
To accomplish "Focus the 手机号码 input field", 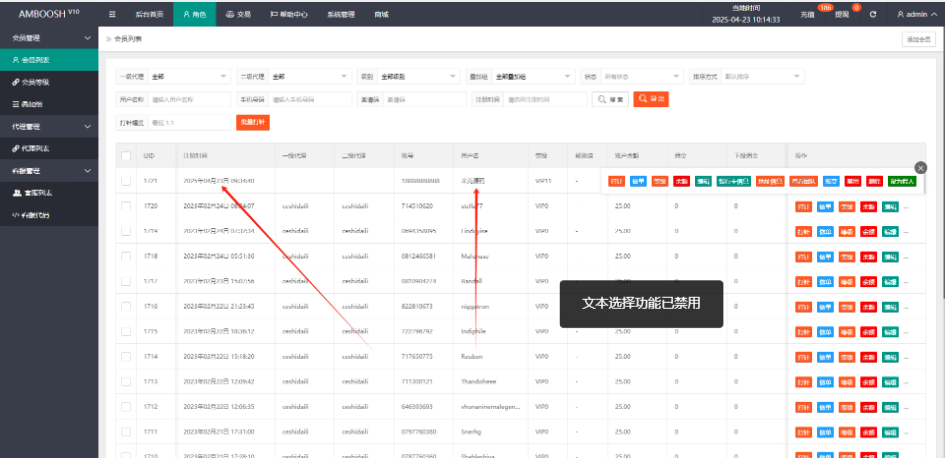I will [310, 99].
